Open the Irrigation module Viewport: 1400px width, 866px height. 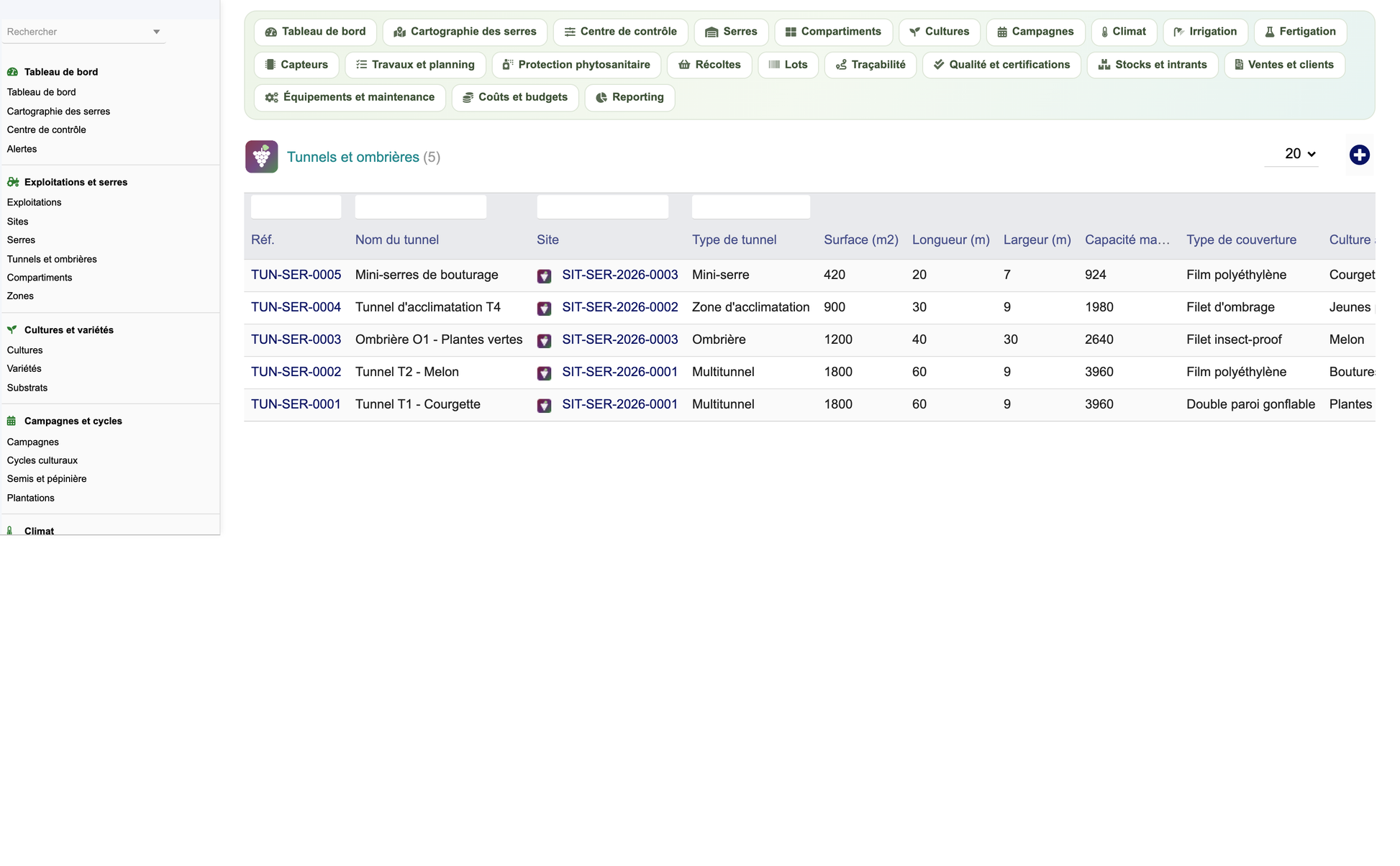coord(1205,32)
